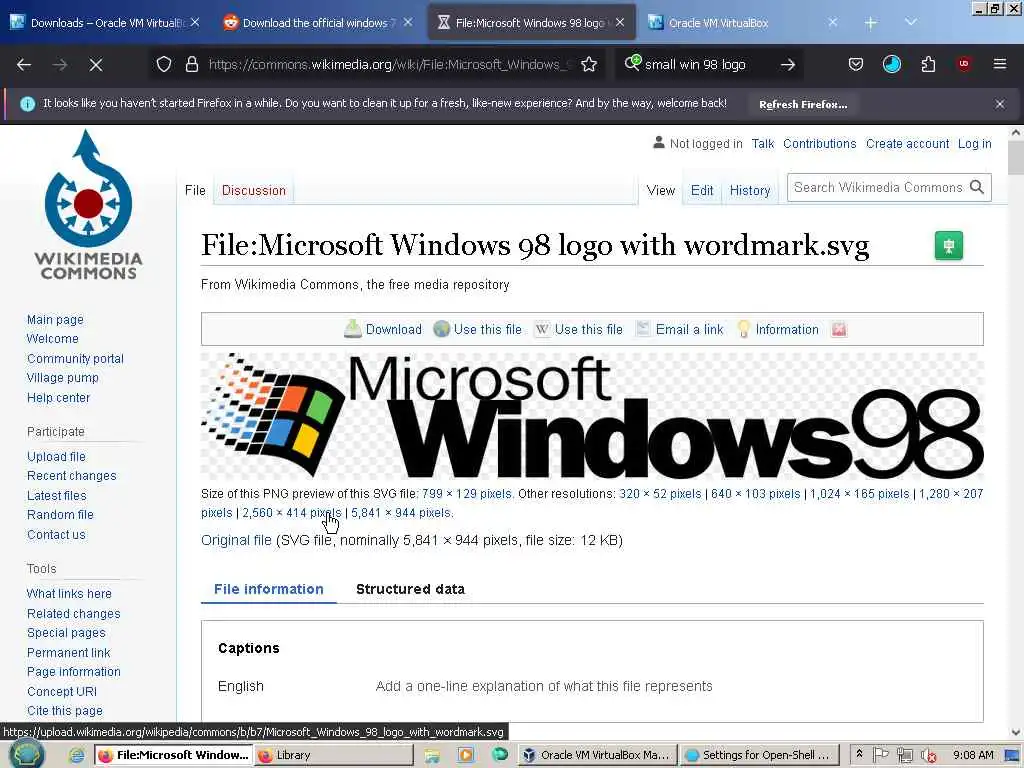Click the View tab
This screenshot has height=768, width=1024.
(660, 190)
